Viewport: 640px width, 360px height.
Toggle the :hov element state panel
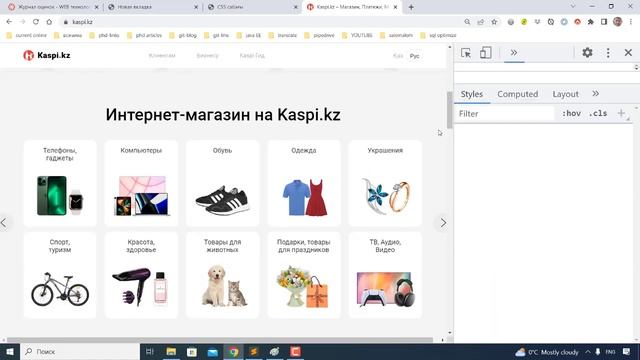[571, 113]
